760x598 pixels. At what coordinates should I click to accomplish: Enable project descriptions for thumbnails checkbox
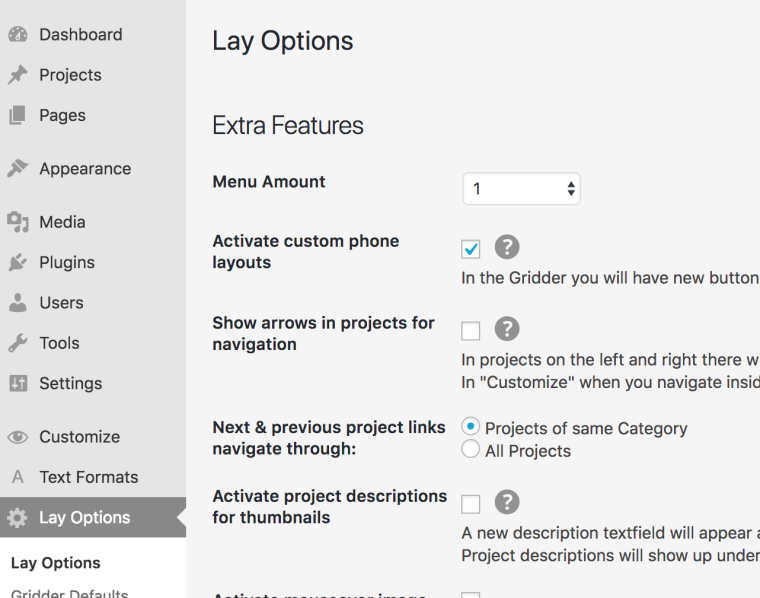pos(471,504)
